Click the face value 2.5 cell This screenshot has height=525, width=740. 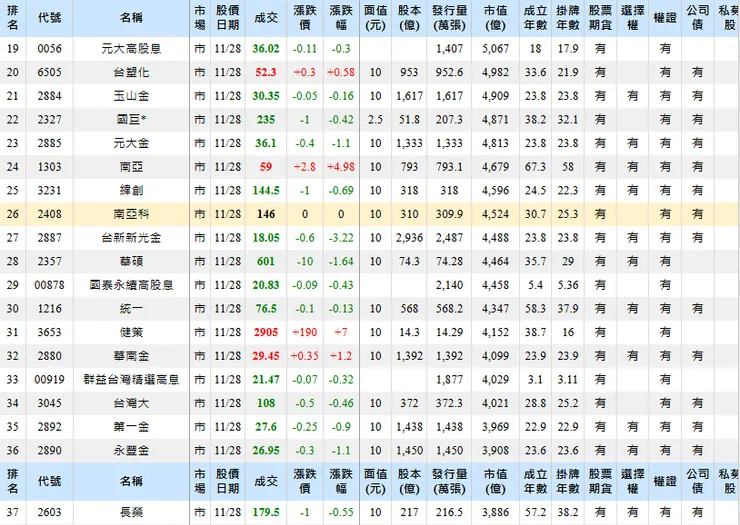click(x=375, y=119)
